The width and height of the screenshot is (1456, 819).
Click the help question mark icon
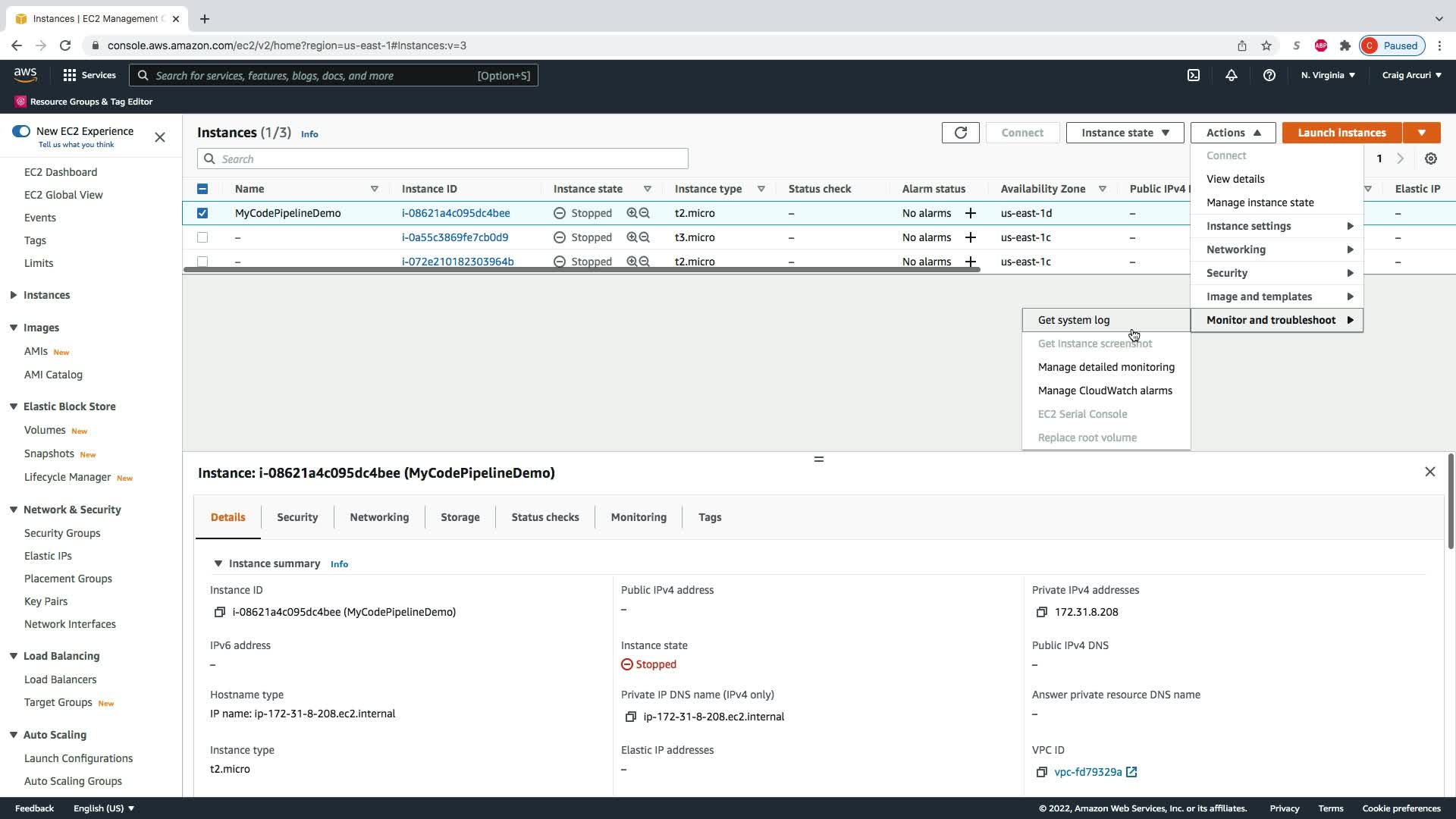click(x=1269, y=75)
